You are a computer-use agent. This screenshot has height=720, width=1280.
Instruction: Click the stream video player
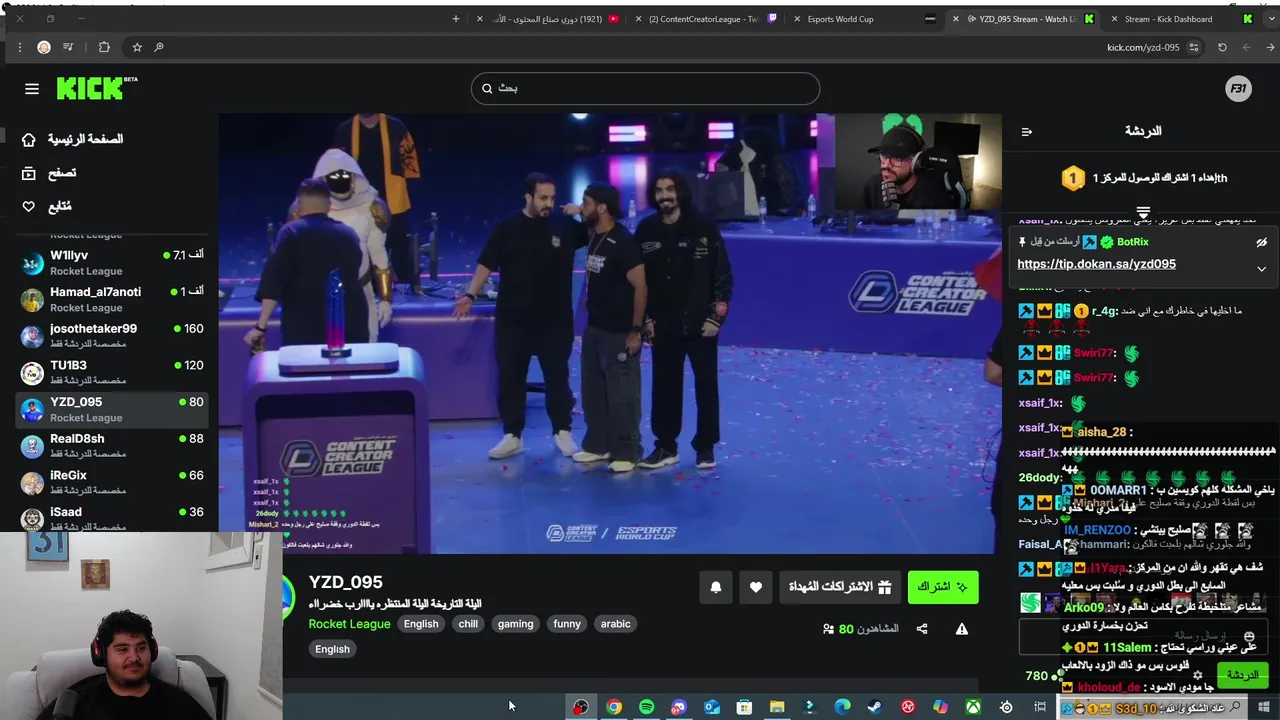pos(610,333)
